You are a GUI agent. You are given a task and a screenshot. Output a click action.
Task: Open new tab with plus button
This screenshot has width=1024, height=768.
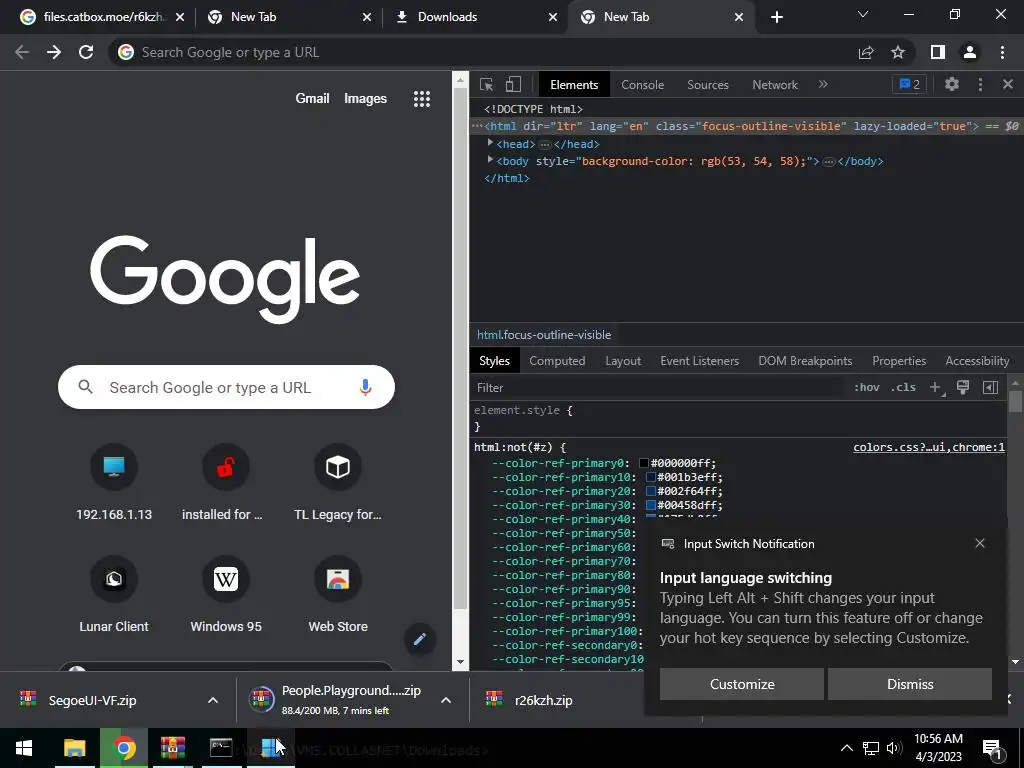776,17
